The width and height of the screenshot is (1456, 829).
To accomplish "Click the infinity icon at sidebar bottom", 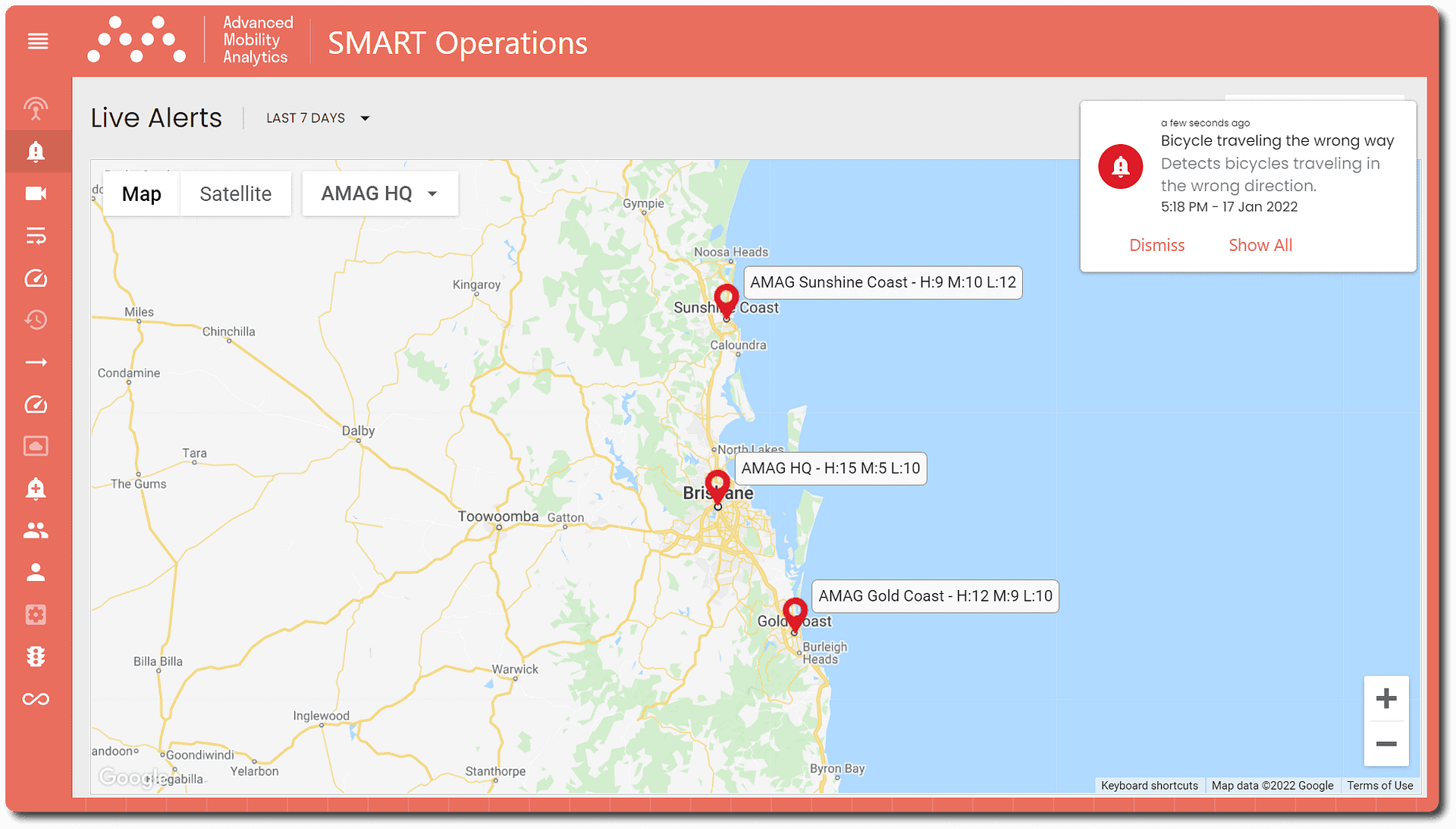I will tap(36, 699).
